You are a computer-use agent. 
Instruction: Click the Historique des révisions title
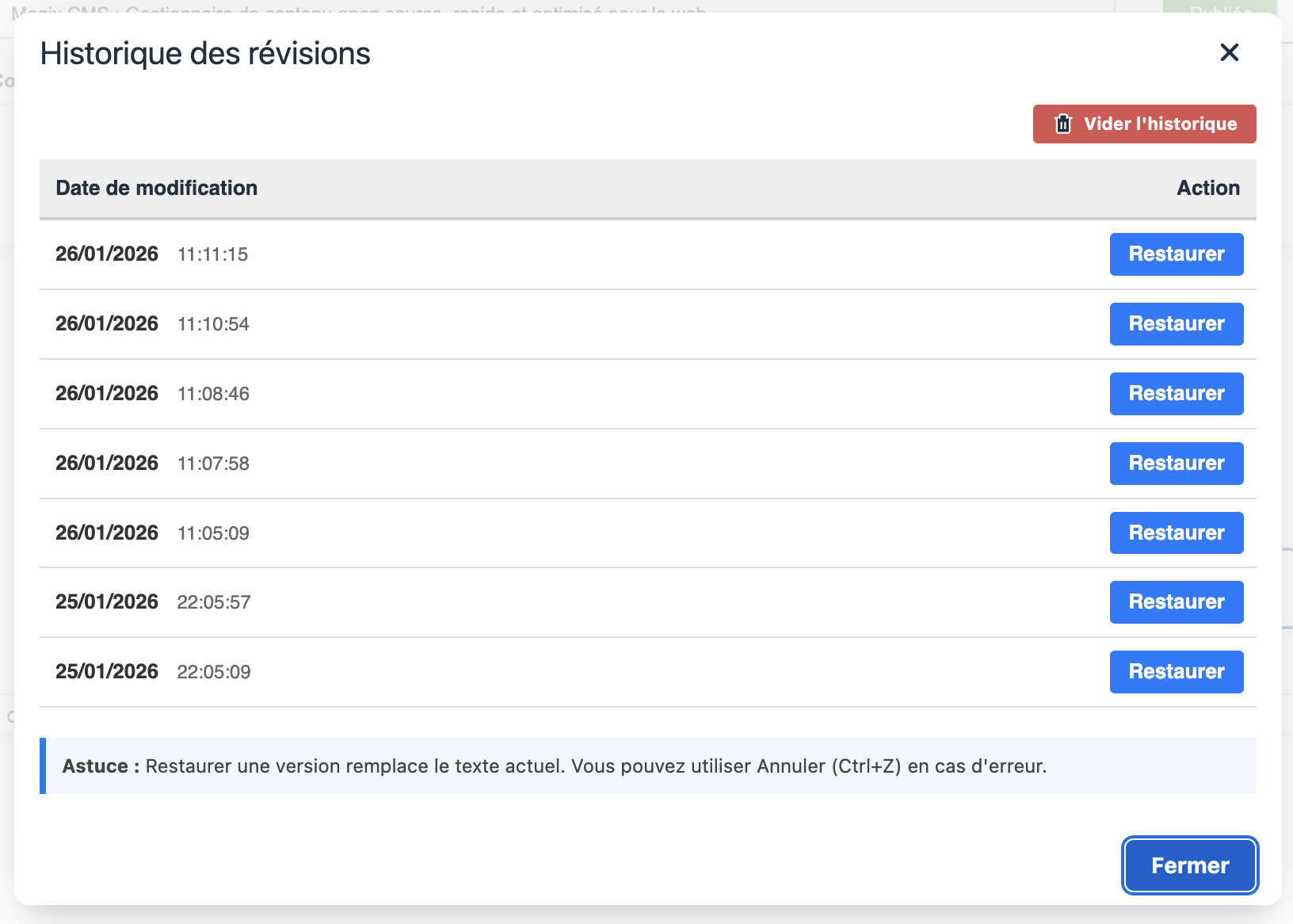pos(205,54)
